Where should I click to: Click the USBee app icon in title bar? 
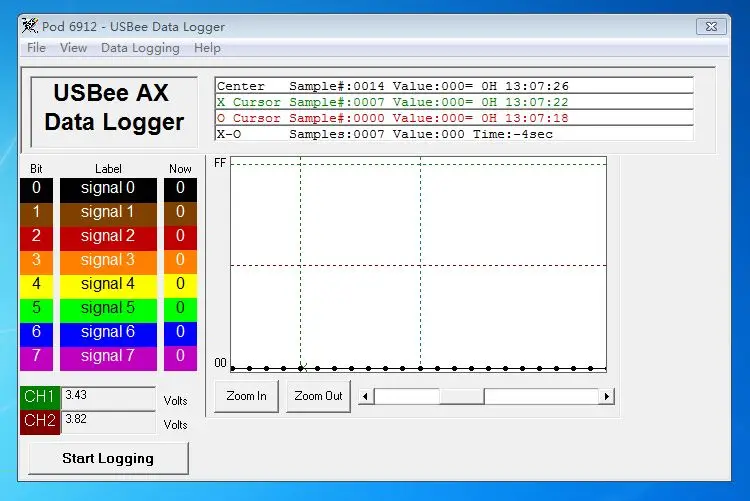tap(30, 26)
